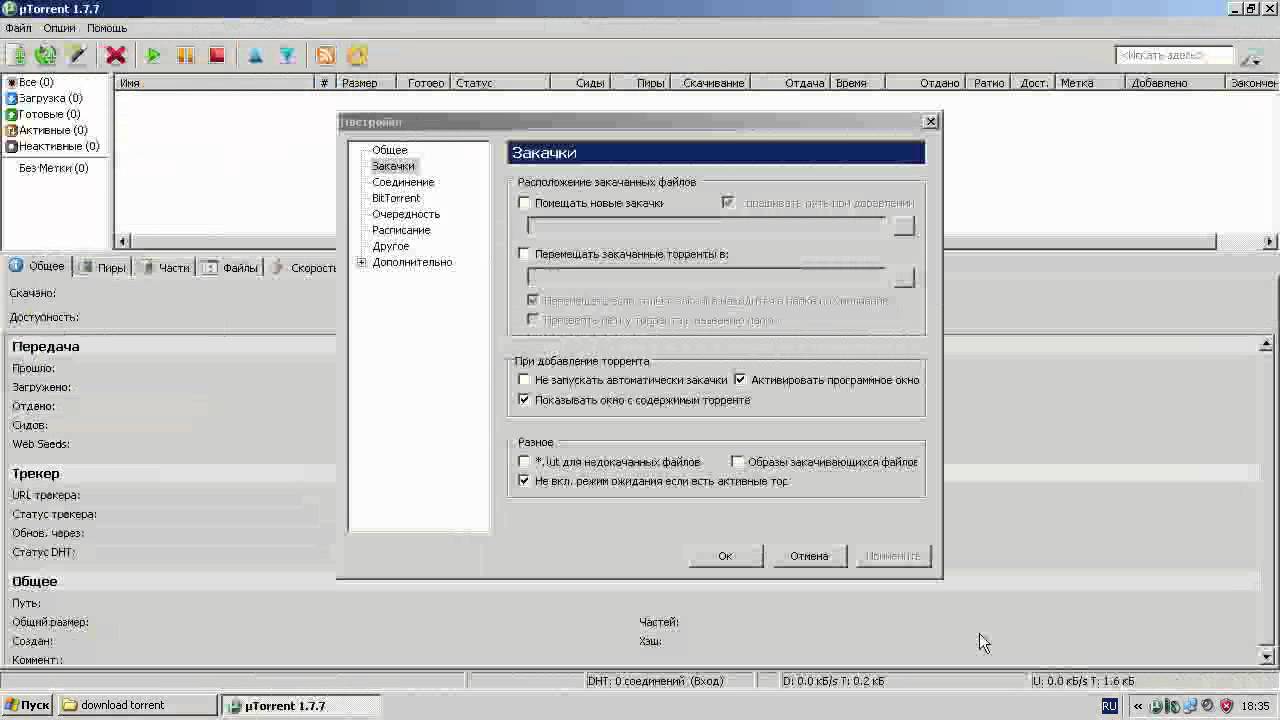
Task: Toggle Активировать программное окно checkbox
Action: [x=740, y=380]
